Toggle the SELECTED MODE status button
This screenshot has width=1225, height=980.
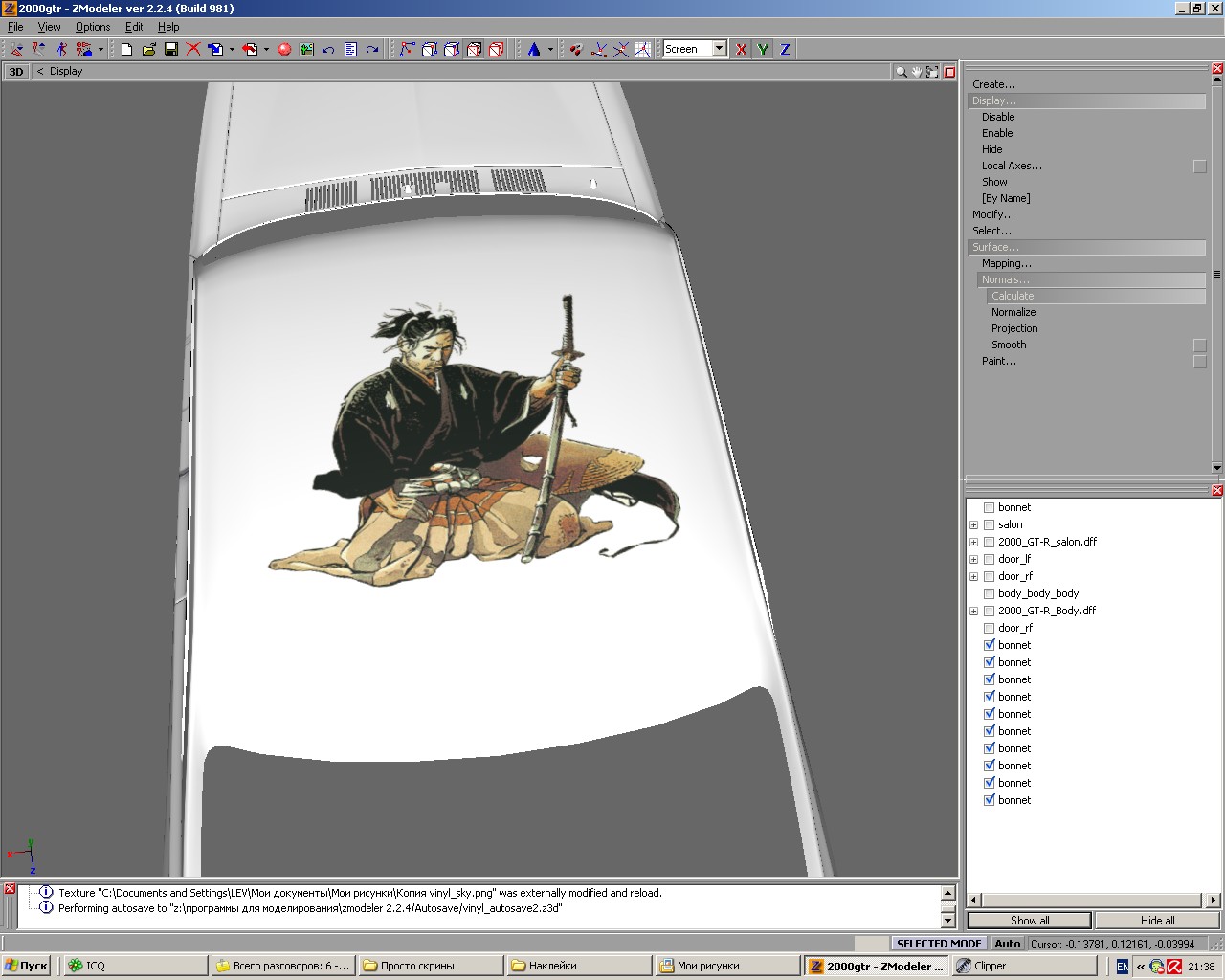click(938, 944)
